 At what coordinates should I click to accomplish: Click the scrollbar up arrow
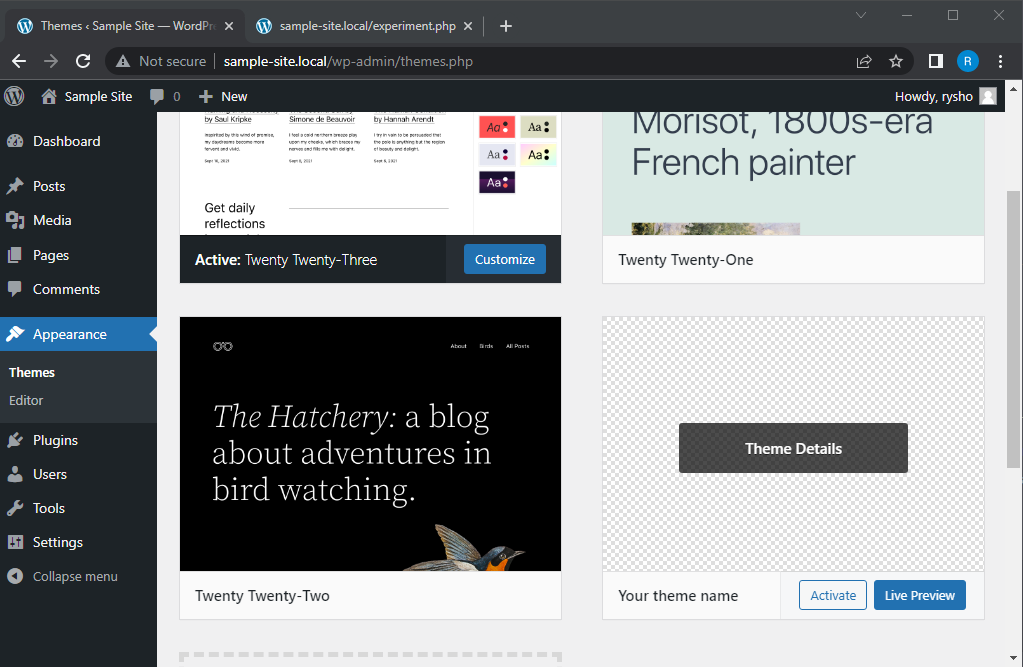point(1013,89)
